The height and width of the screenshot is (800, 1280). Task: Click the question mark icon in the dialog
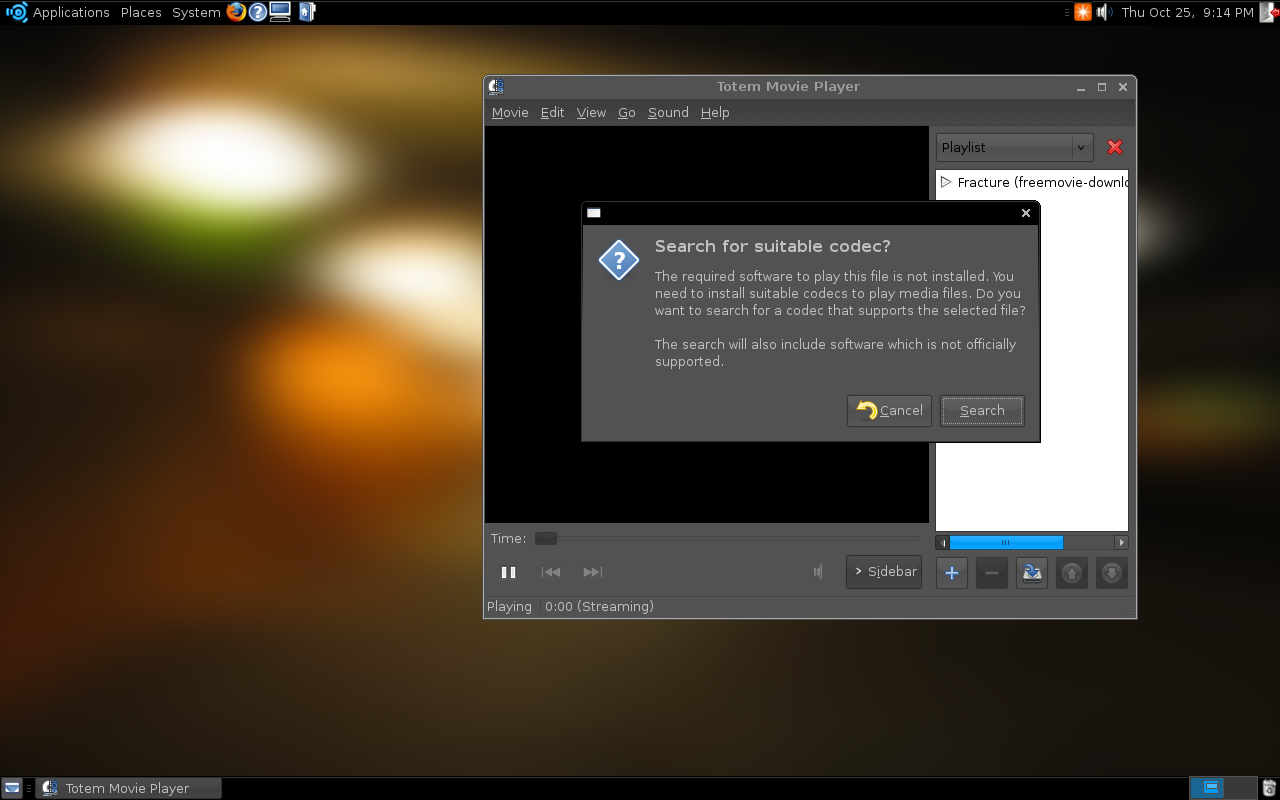click(619, 261)
